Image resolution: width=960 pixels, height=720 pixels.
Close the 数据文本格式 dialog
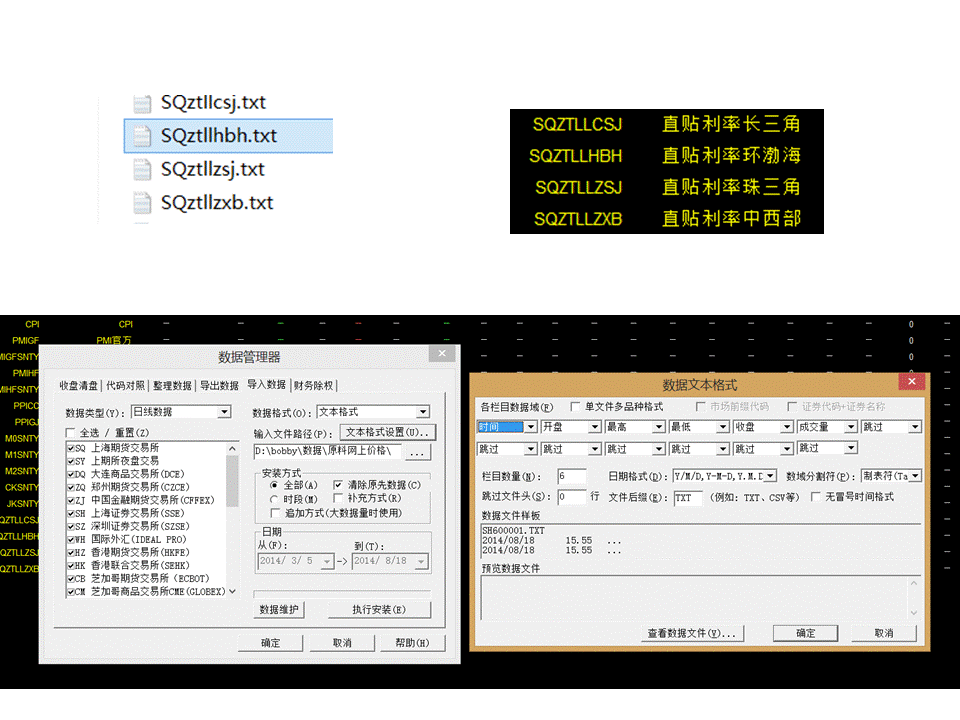click(910, 383)
